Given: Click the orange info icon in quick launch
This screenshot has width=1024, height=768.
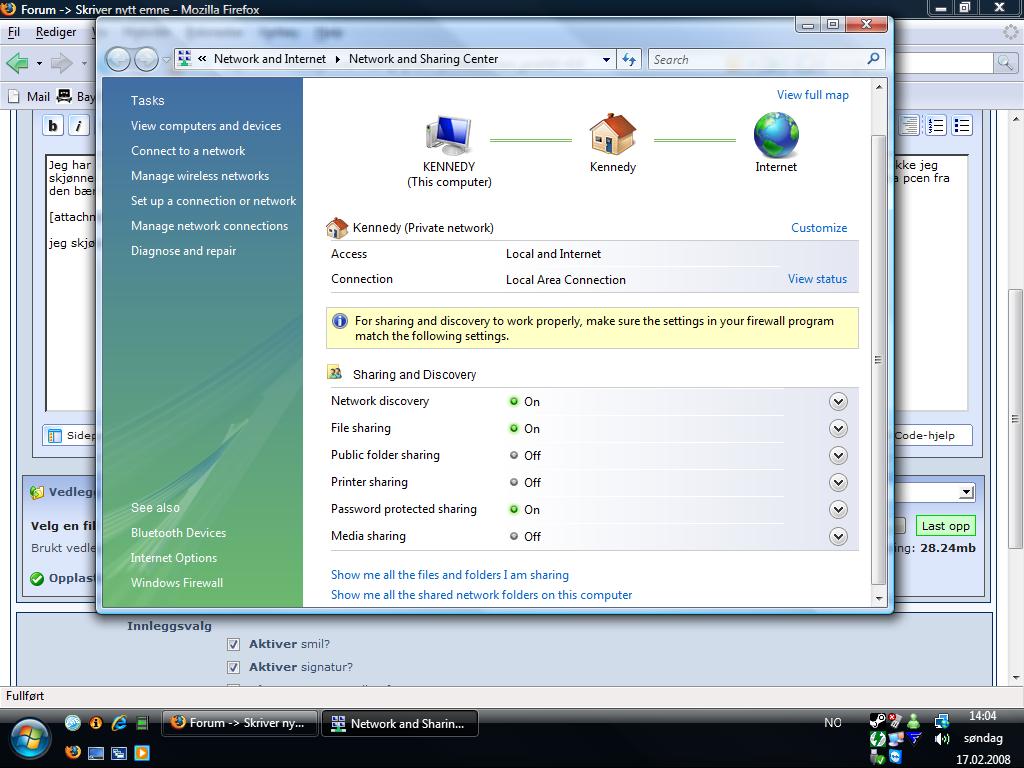Looking at the screenshot, I should [96, 722].
